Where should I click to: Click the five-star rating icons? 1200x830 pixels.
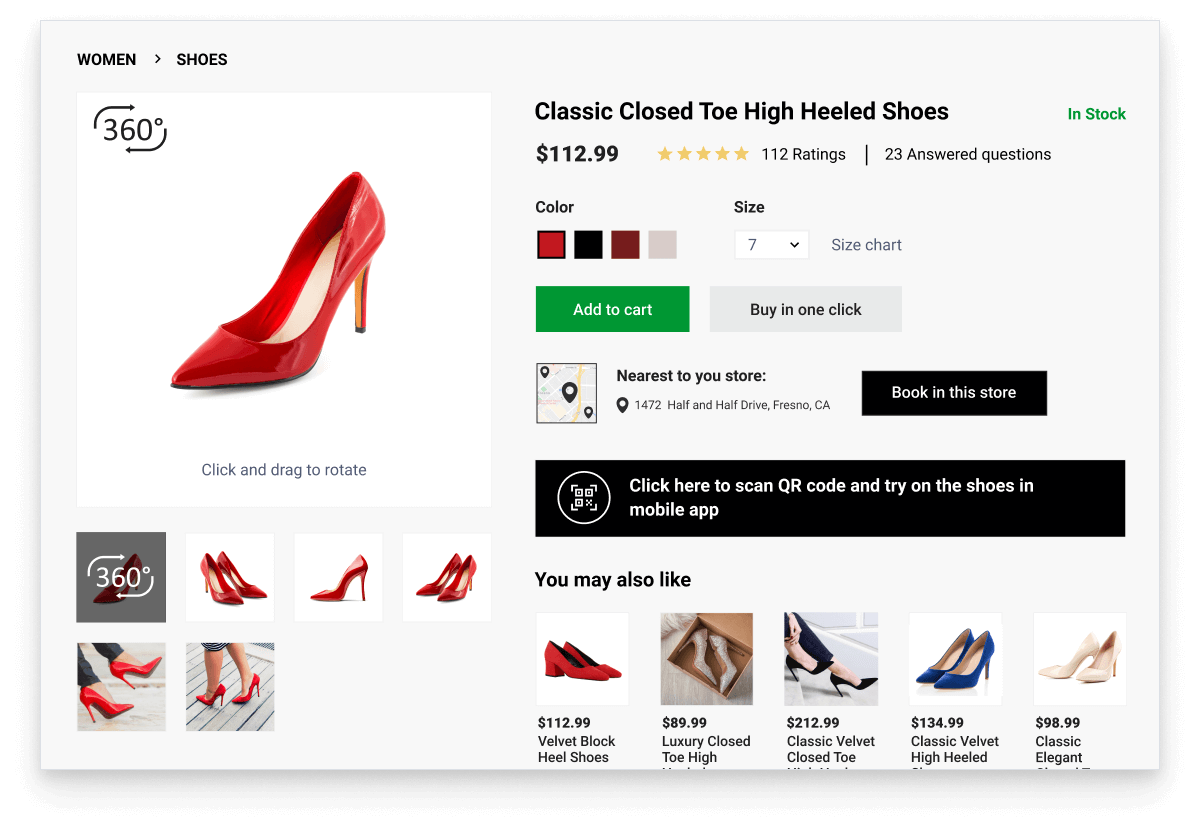click(702, 154)
